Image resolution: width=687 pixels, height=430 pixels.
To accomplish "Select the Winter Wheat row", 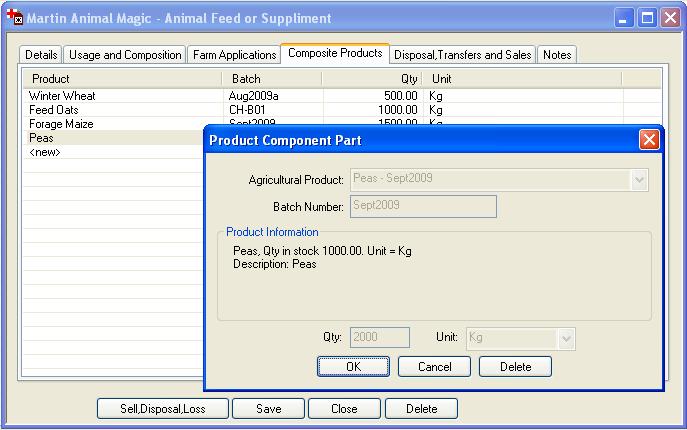I will coord(62,96).
